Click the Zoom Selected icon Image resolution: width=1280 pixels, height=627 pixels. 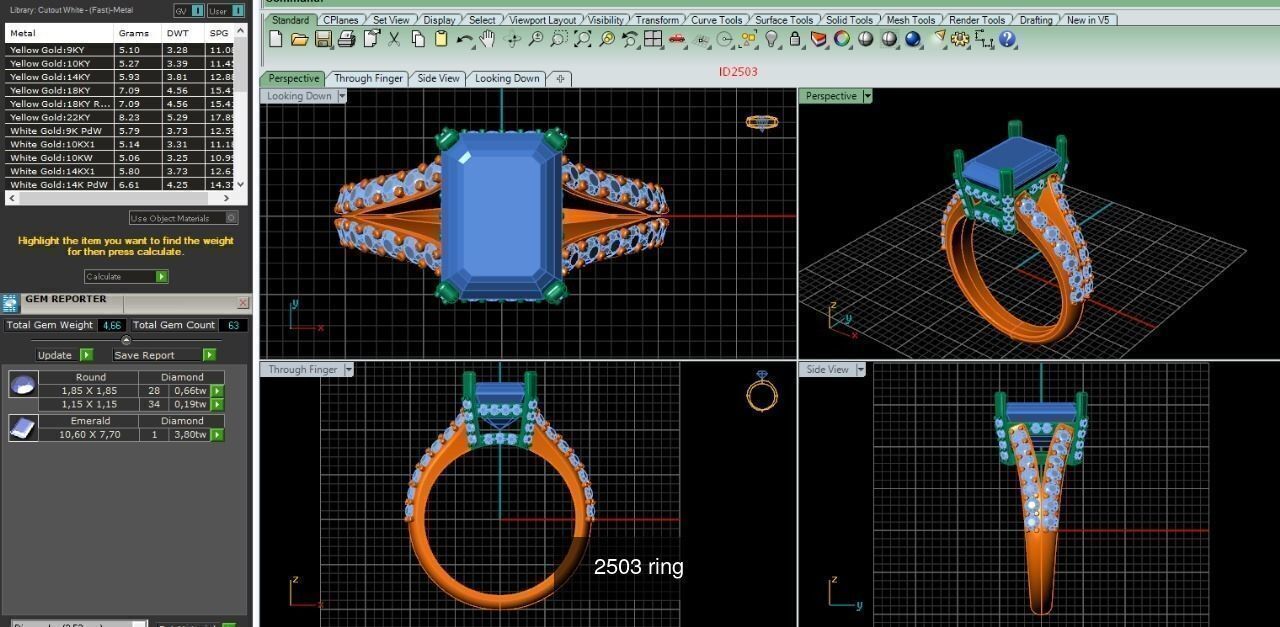(x=606, y=39)
